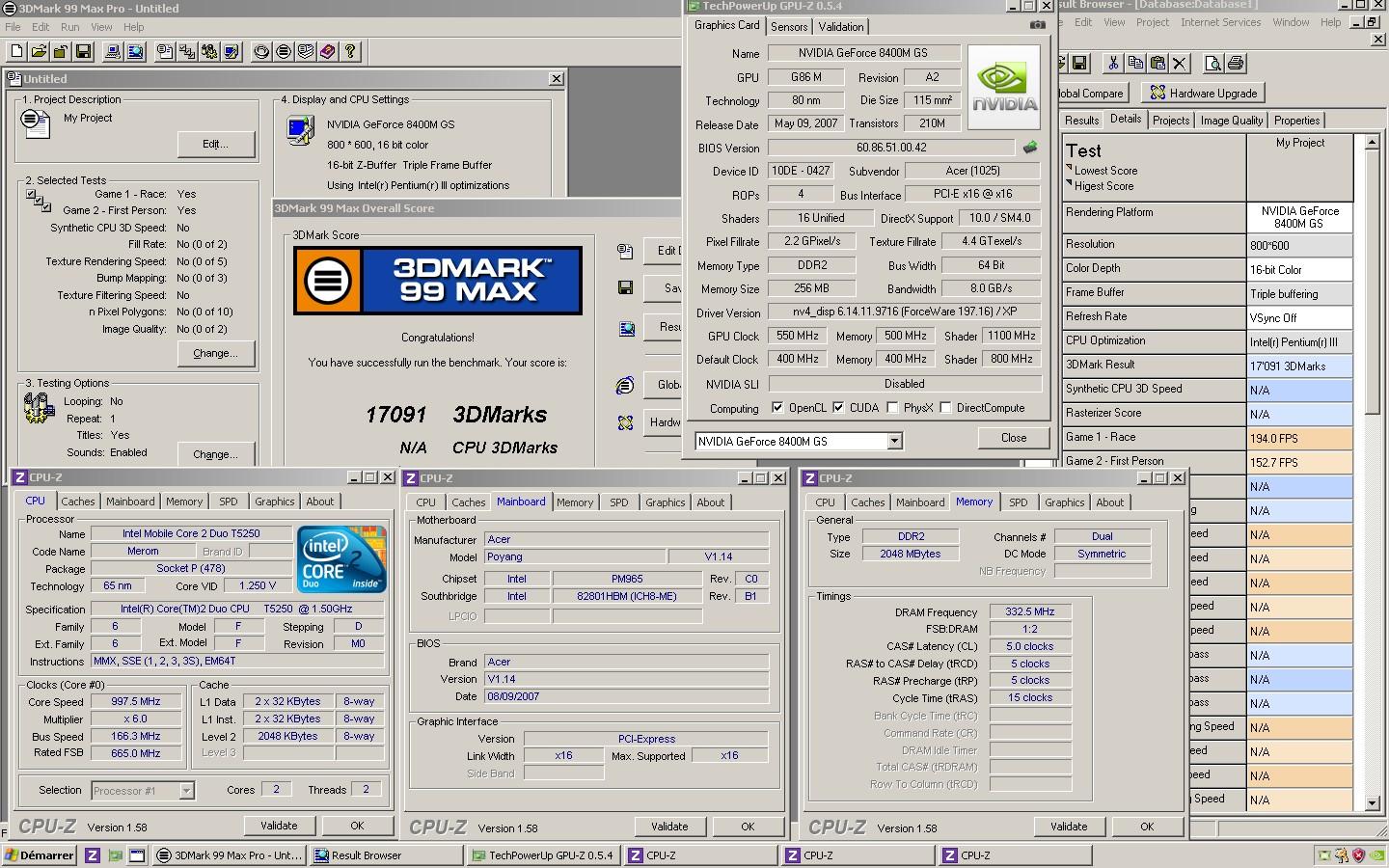This screenshot has width=1389, height=868.
Task: Switch to Validation tab in GPU-Z
Action: [x=841, y=27]
